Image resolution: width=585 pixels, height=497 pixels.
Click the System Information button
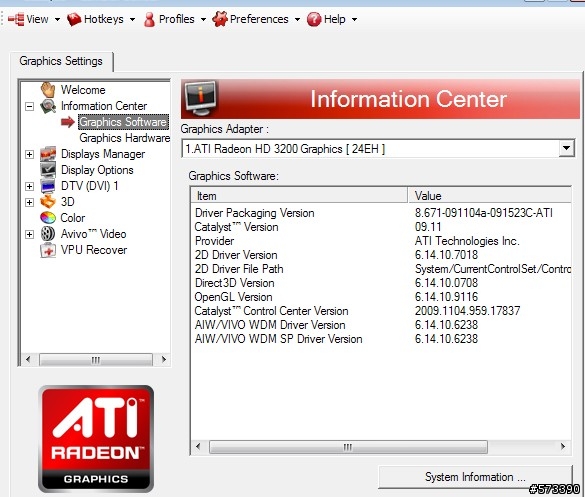[475, 477]
